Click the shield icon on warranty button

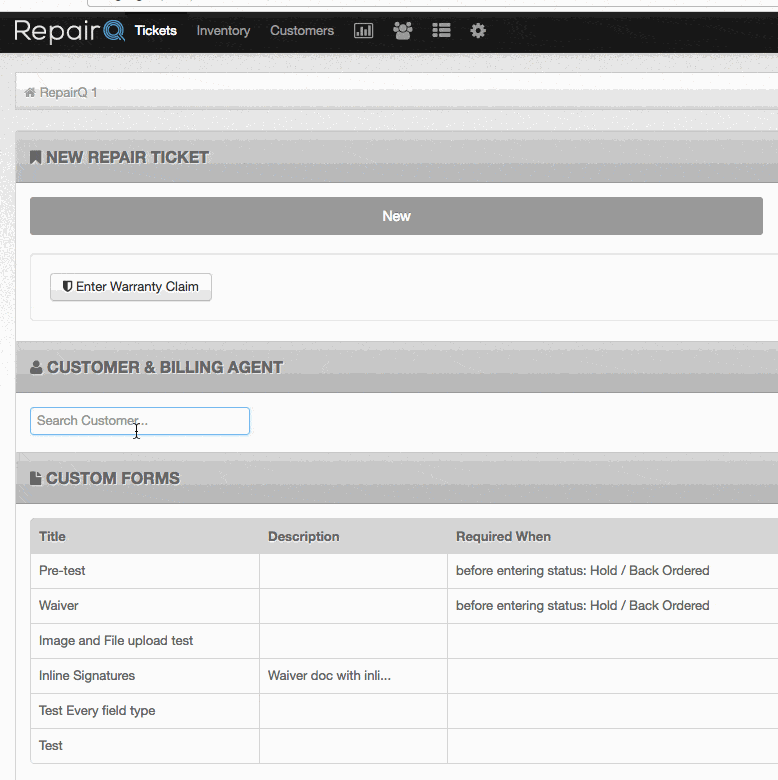click(67, 287)
